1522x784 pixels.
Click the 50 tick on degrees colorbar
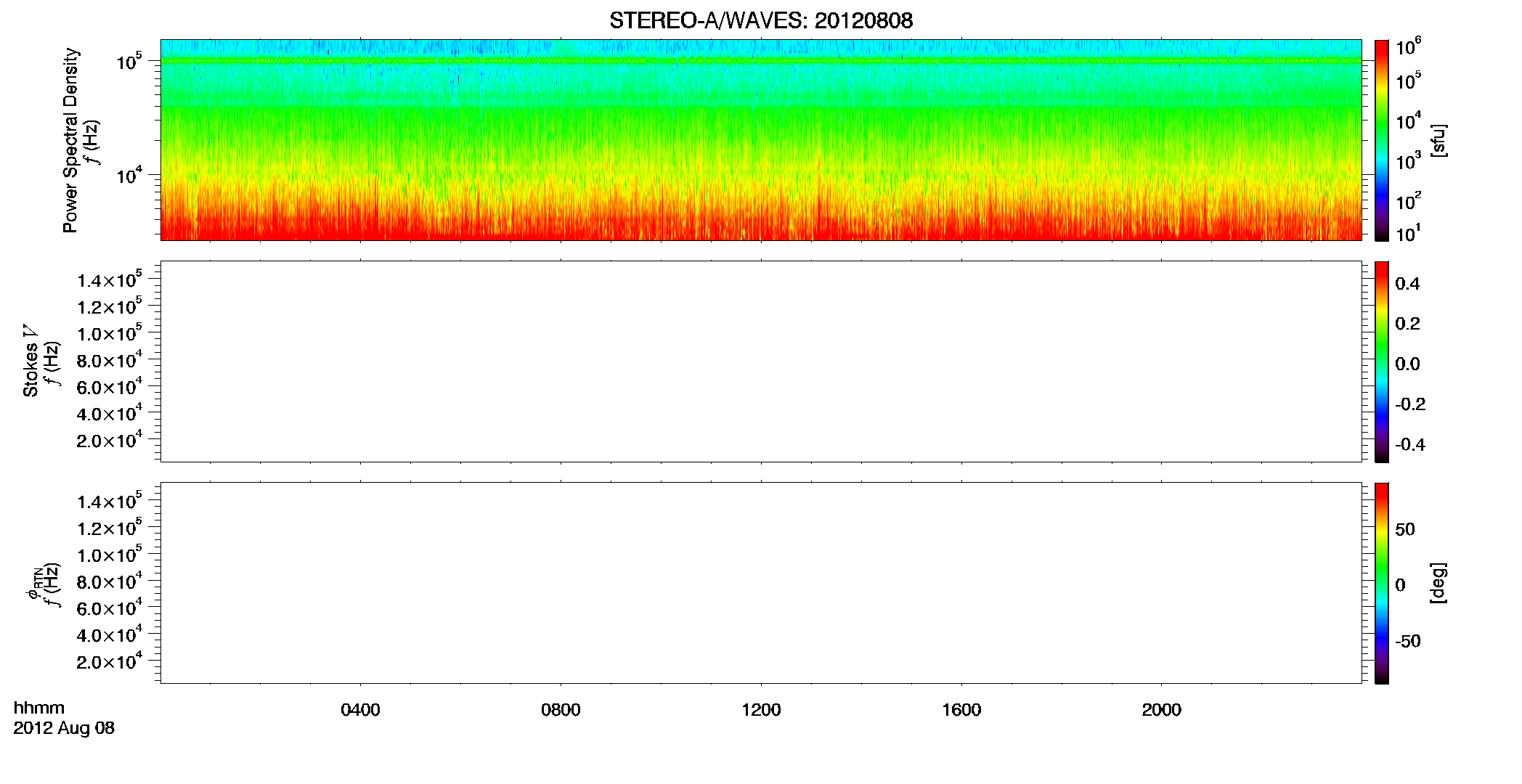point(1405,529)
